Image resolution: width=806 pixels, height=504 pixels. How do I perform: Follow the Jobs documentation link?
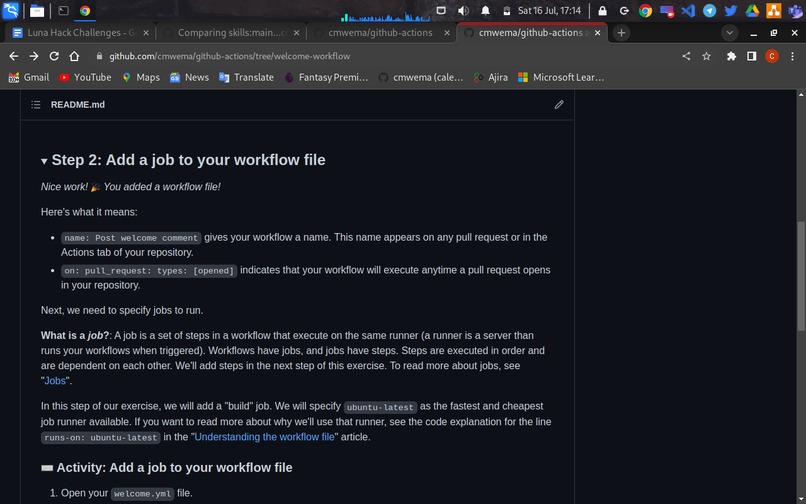(x=54, y=381)
